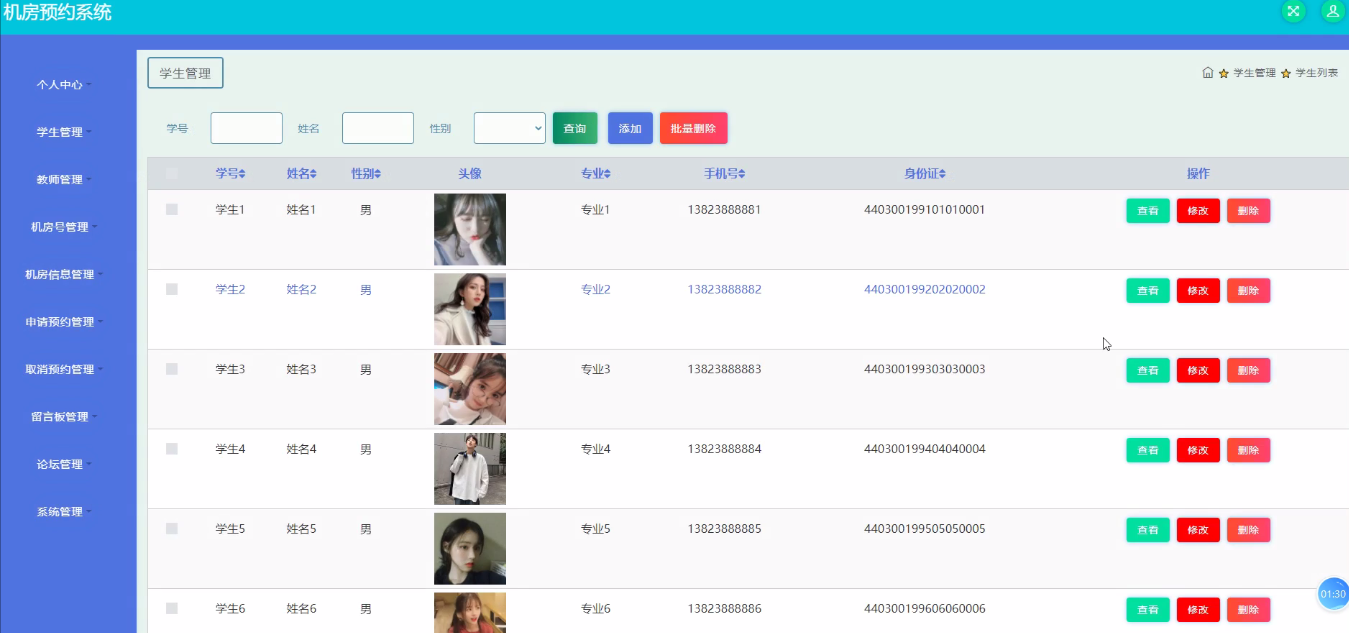Click the avatar thumbnail of 学生2
This screenshot has height=633, width=1349.
[x=469, y=309]
